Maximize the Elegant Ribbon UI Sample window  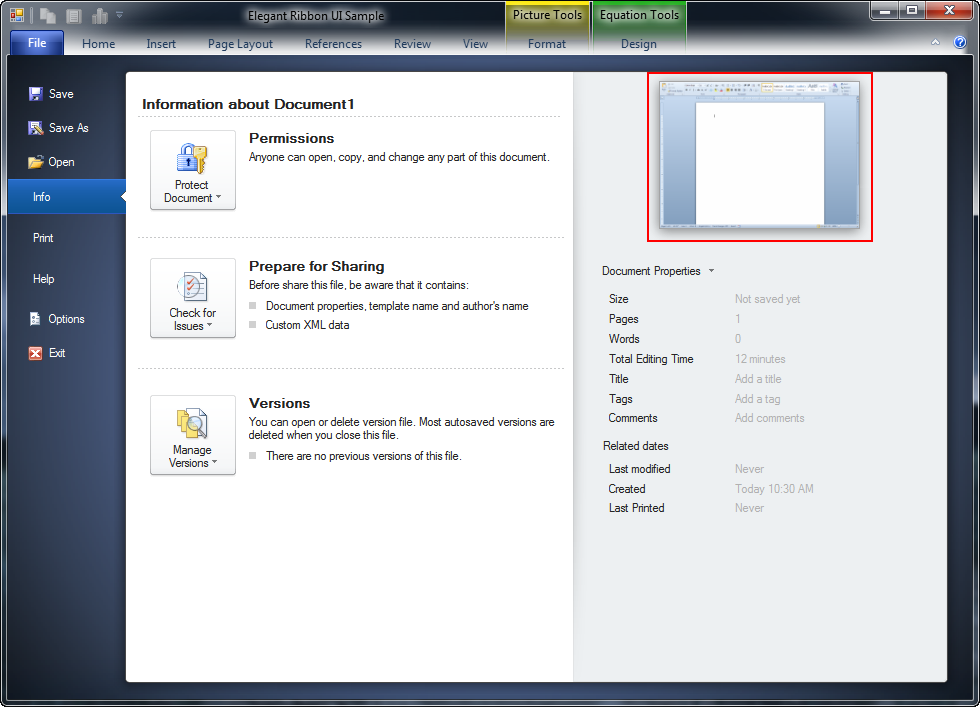click(912, 11)
